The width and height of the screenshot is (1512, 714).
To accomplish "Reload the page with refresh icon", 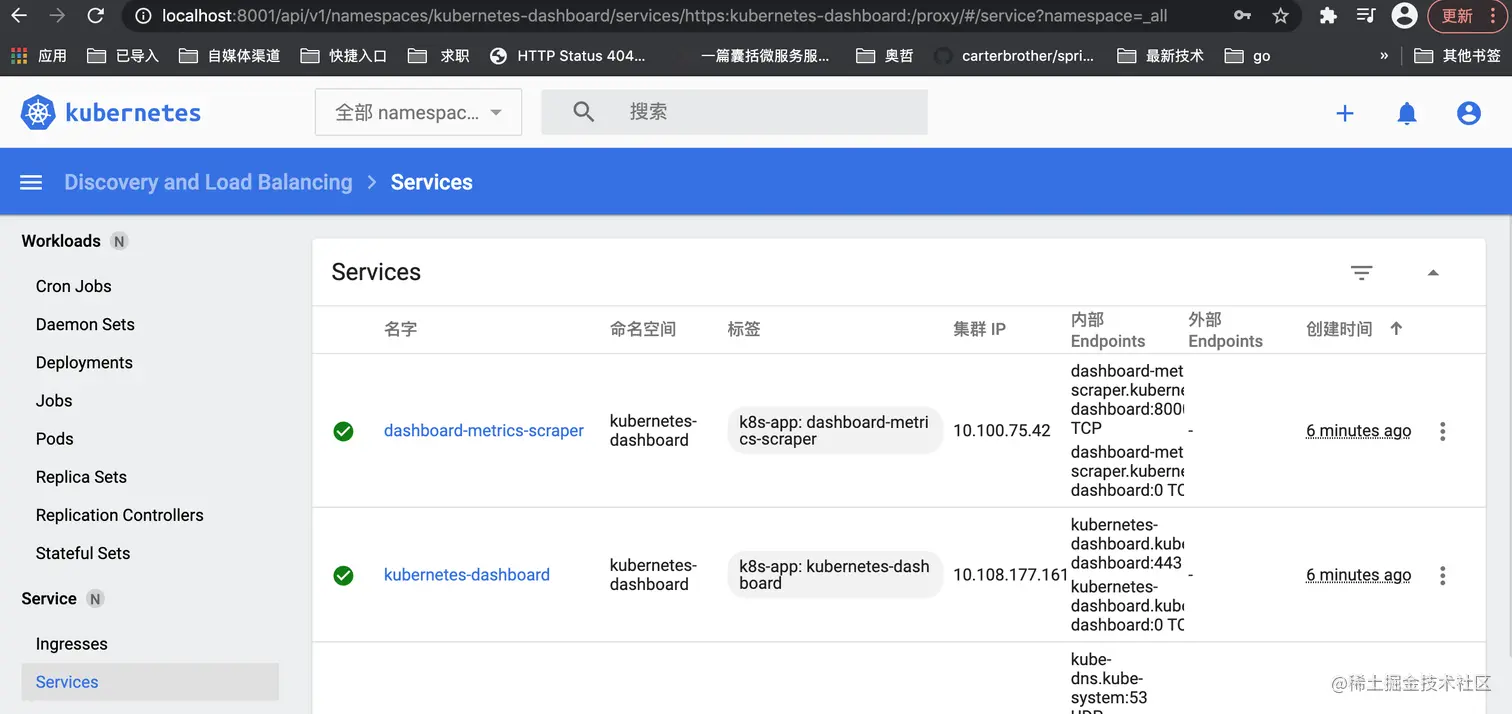I will (95, 16).
